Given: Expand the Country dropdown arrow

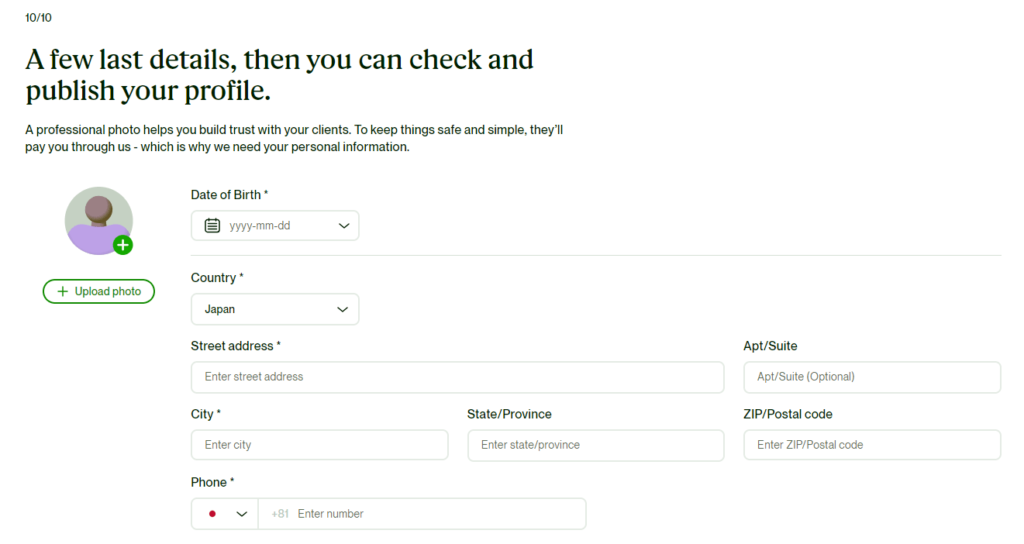Looking at the screenshot, I should 342,310.
